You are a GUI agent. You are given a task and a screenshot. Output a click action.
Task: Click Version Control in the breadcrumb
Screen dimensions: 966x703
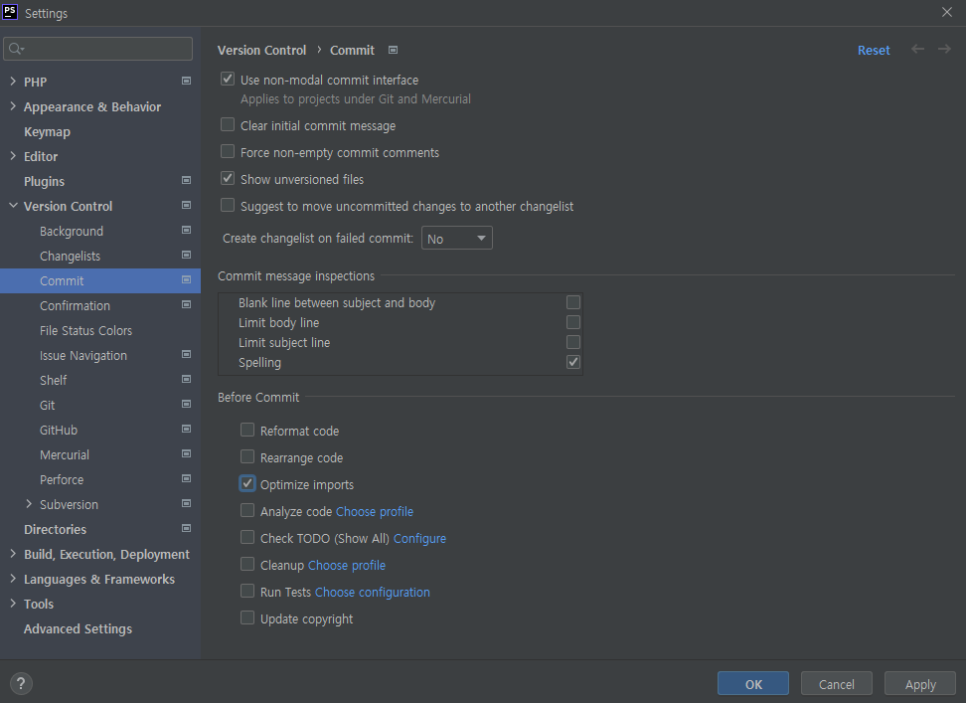pos(262,51)
